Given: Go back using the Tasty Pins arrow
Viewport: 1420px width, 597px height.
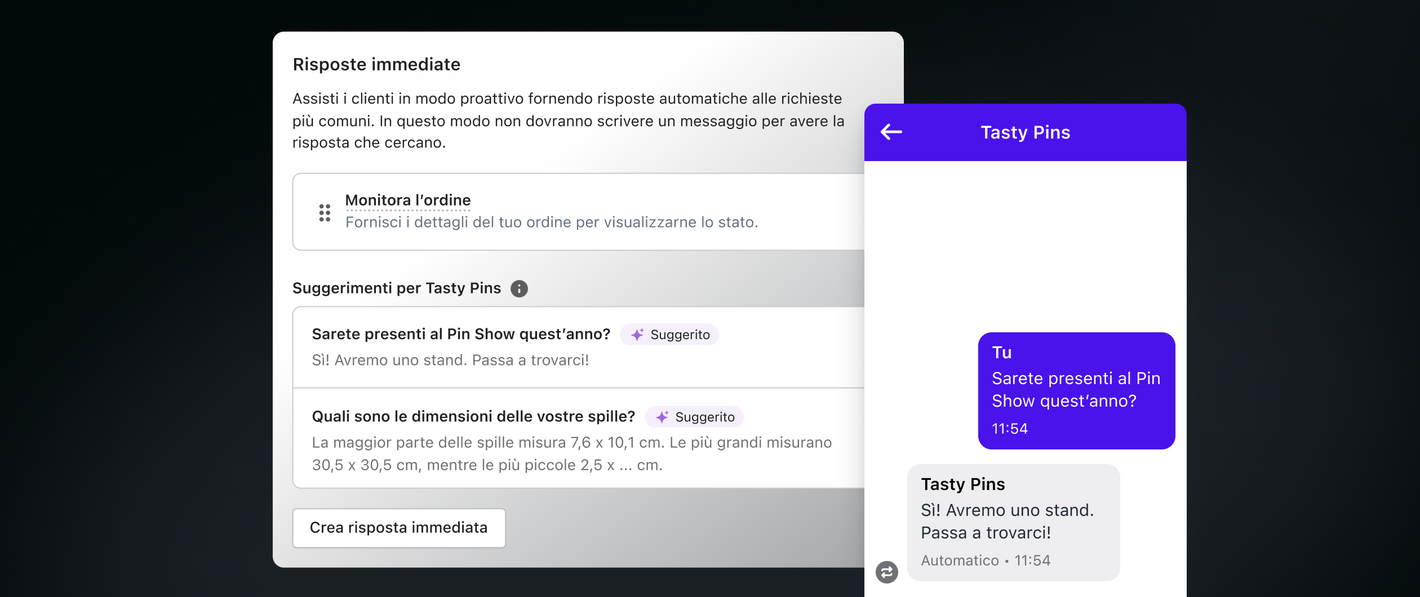Looking at the screenshot, I should [x=891, y=132].
